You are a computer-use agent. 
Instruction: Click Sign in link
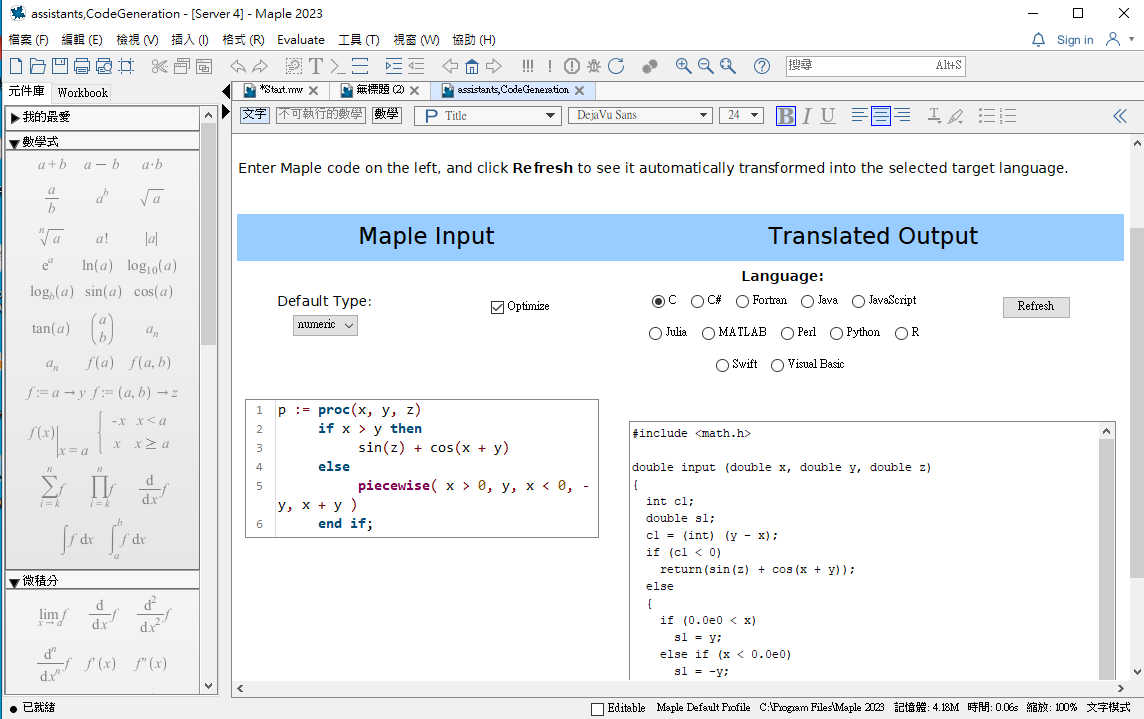click(x=1074, y=40)
